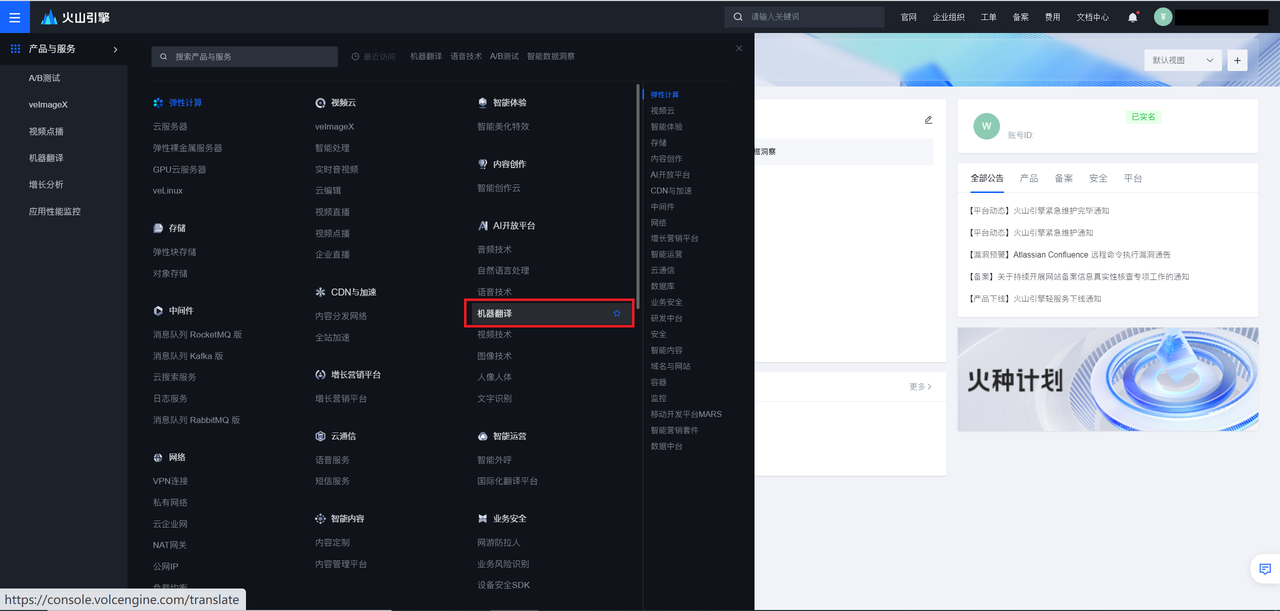This screenshot has height=611, width=1280.
Task: Open the 默认视图 dropdown
Action: pyautogui.click(x=1182, y=60)
